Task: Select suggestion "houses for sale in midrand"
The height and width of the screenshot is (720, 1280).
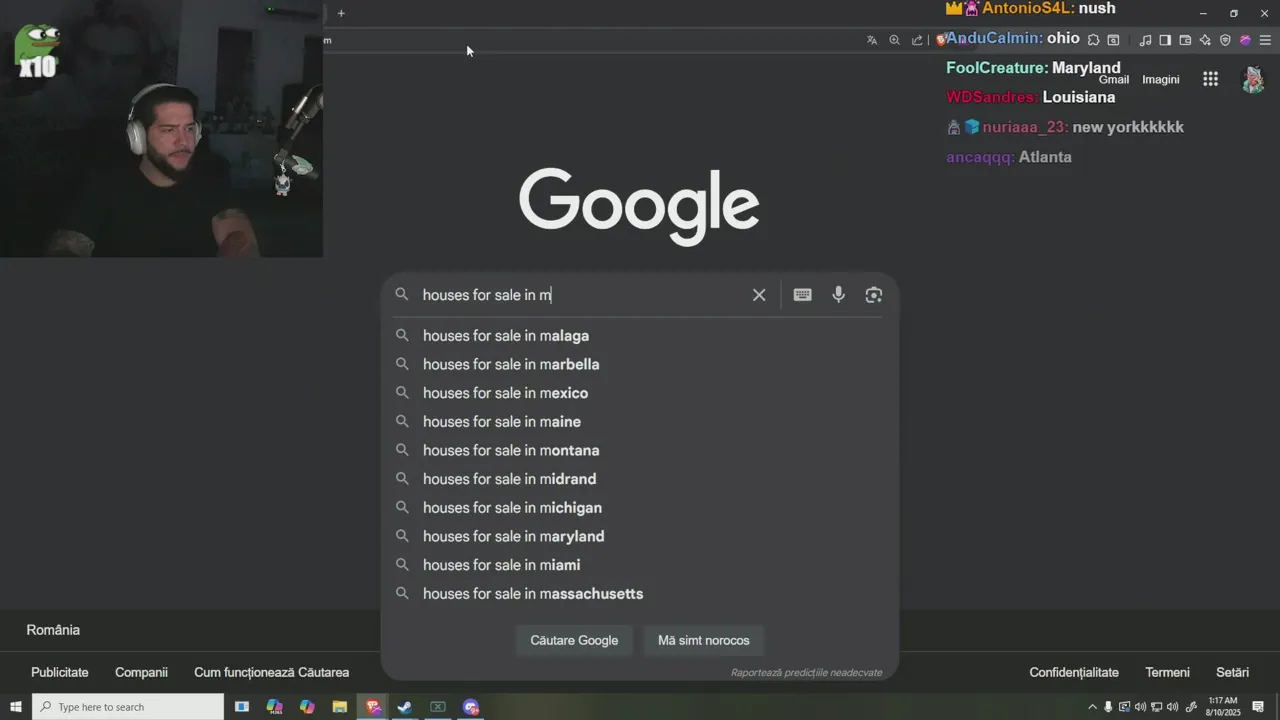Action: tap(640, 479)
